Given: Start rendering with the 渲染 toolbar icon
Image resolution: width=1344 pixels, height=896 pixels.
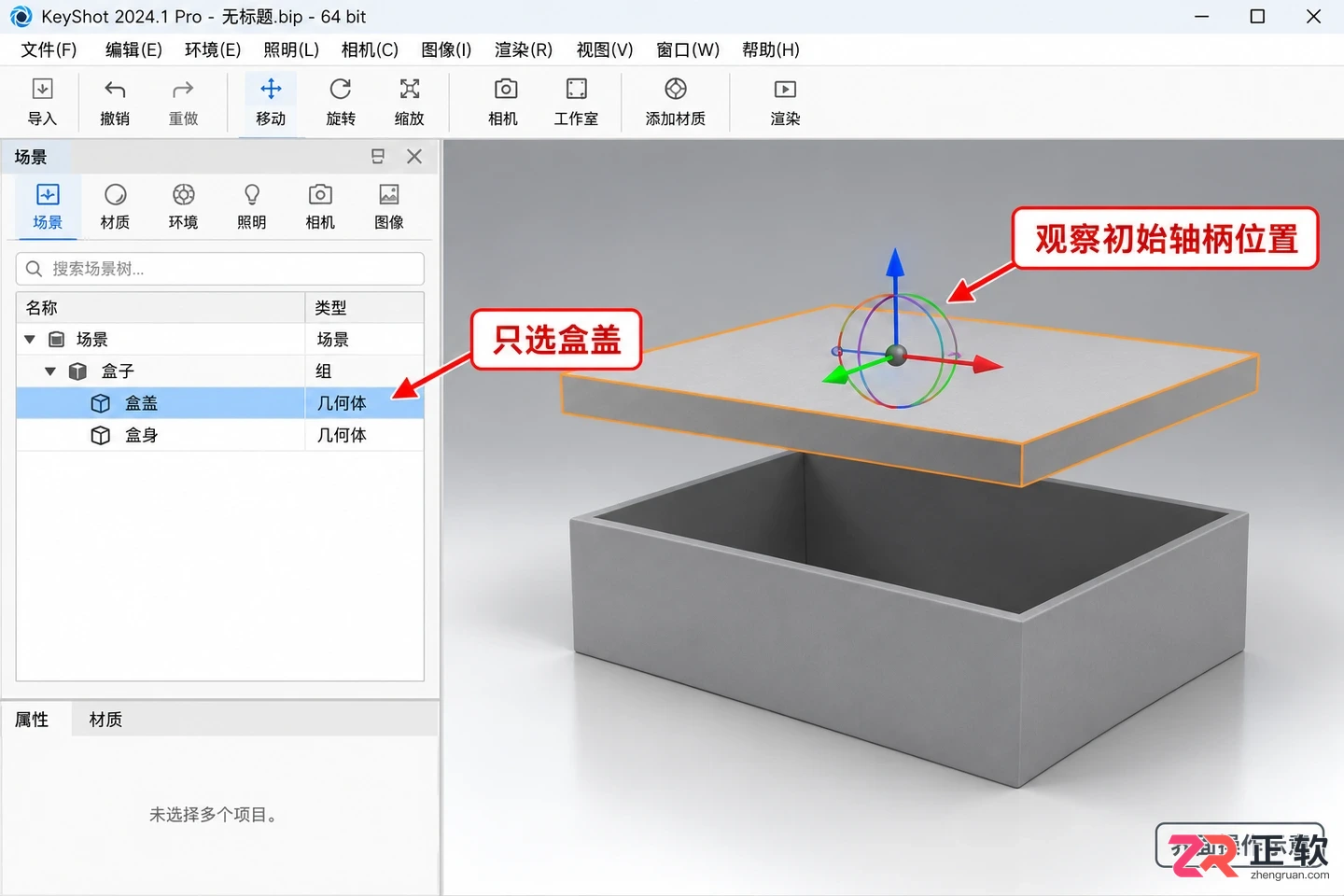Looking at the screenshot, I should pyautogui.click(x=785, y=102).
